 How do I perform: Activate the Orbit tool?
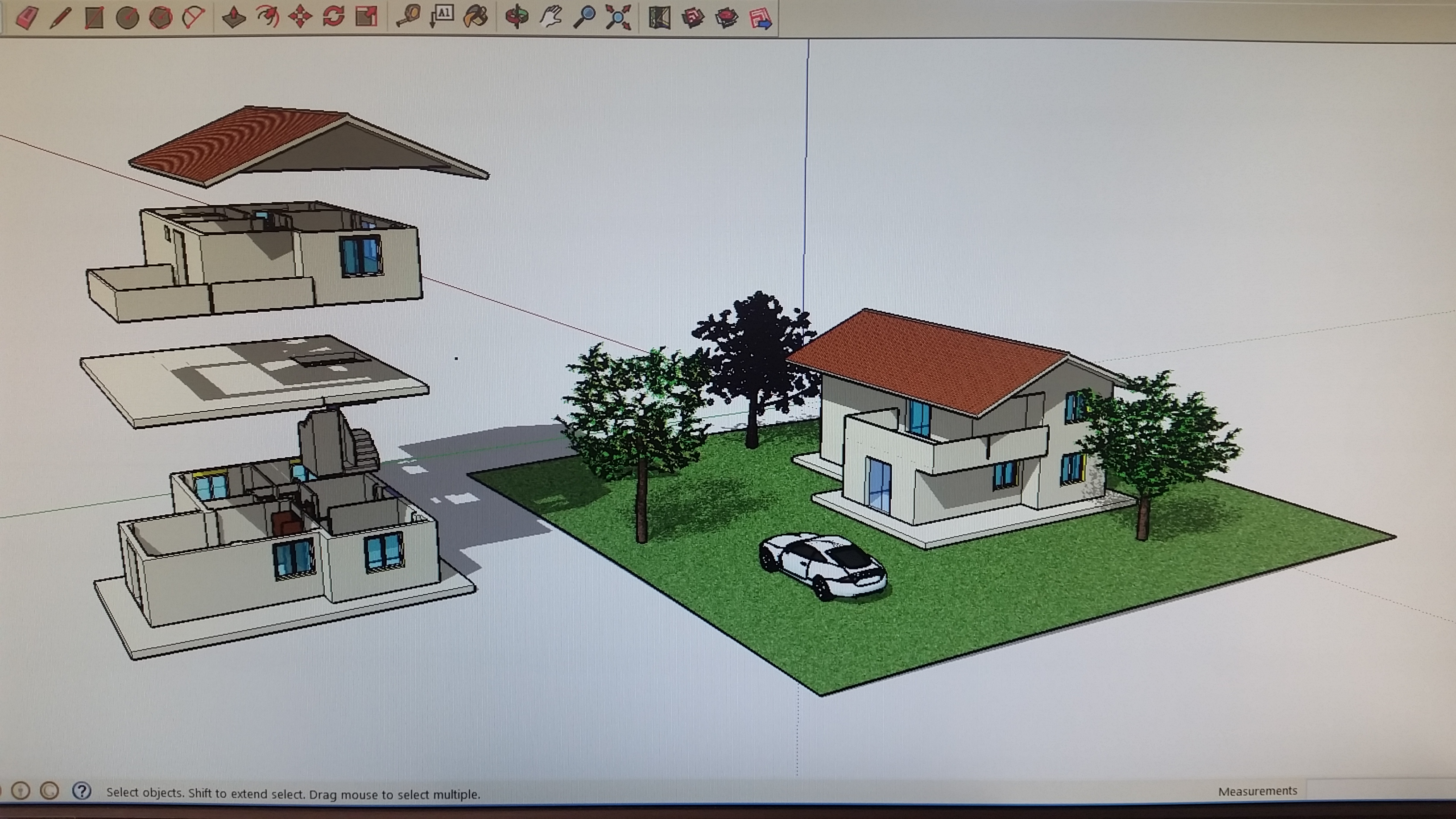[517, 17]
